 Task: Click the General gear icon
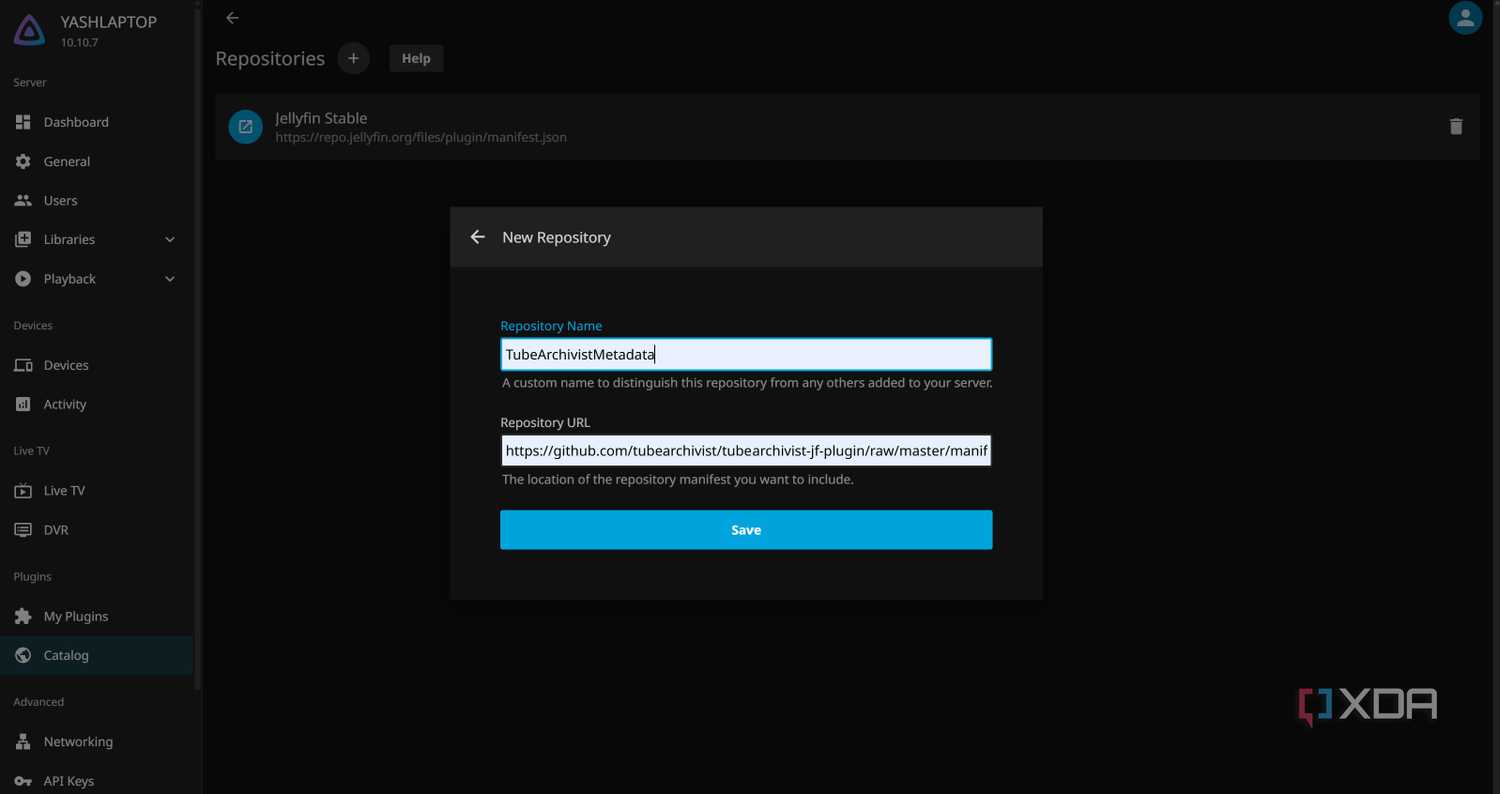tap(23, 161)
